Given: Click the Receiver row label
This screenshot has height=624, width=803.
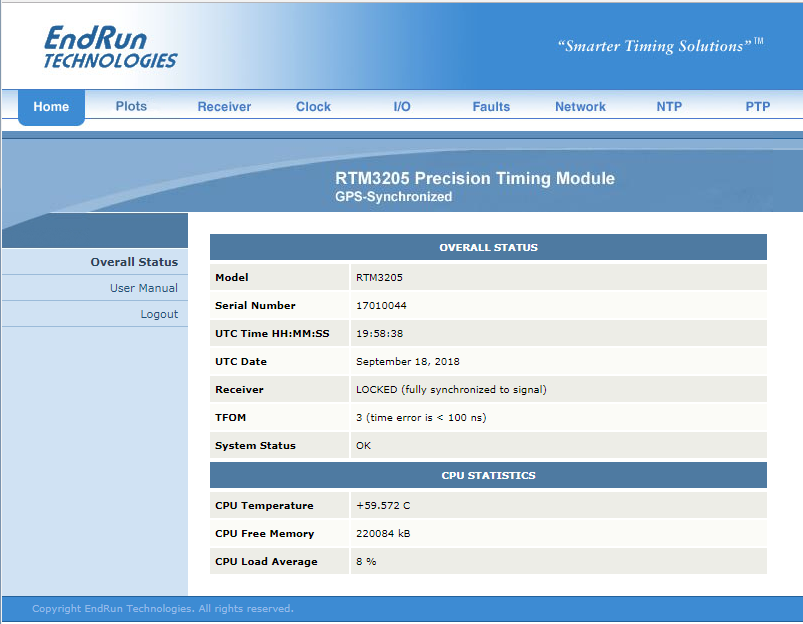Looking at the screenshot, I should [x=239, y=389].
